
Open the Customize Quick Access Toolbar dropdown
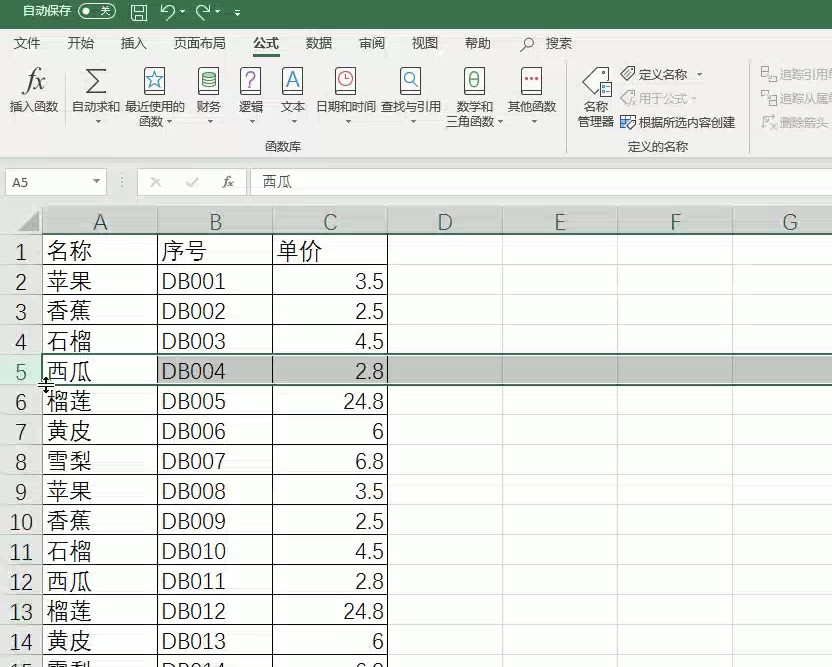237,13
